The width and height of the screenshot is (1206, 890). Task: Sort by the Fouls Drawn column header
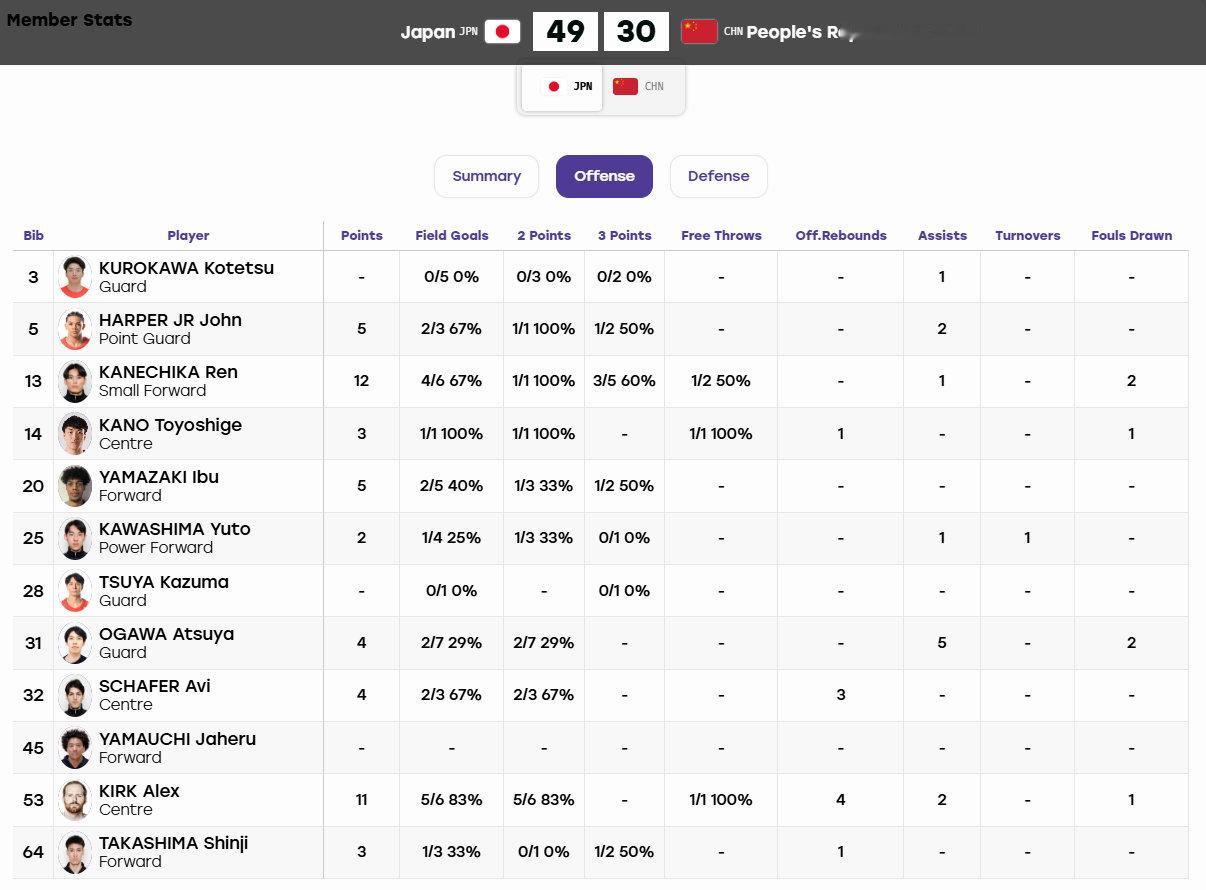pyautogui.click(x=1131, y=236)
